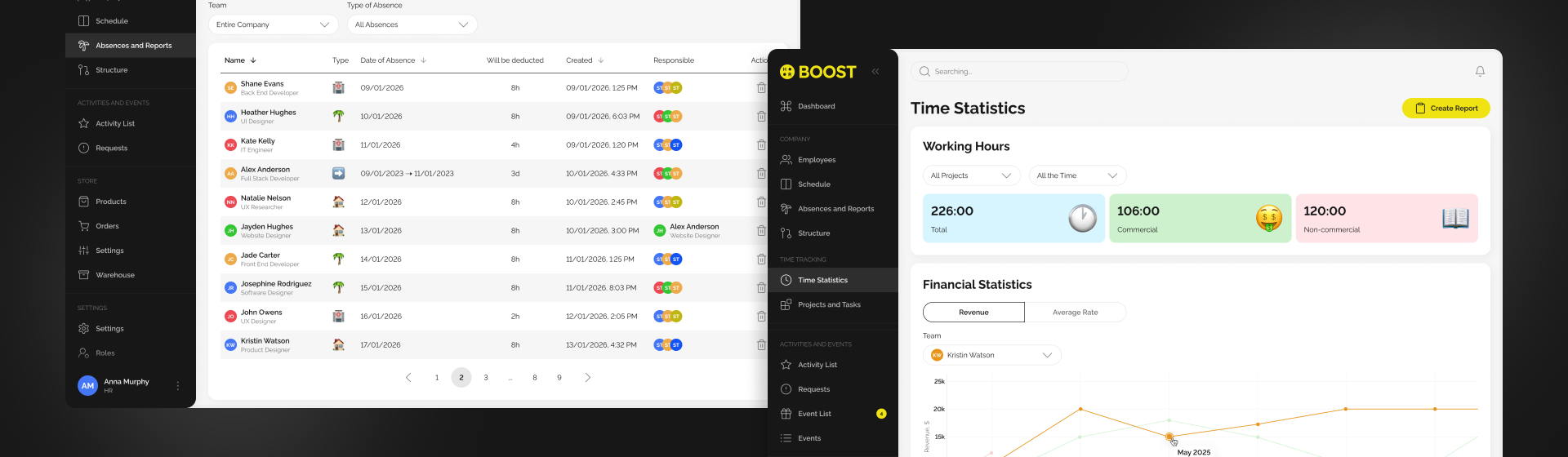Click the Orders cart icon
1568x457 pixels.
tap(83, 226)
